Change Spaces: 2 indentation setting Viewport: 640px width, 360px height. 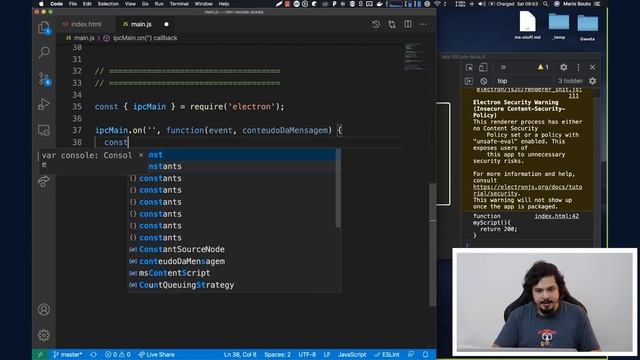coord(278,355)
